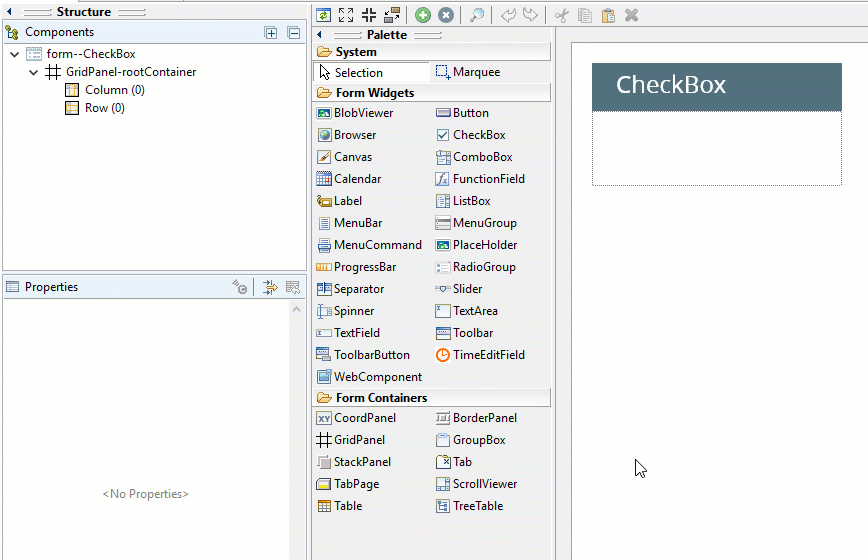Collapse the System palette category

pyautogui.click(x=432, y=52)
